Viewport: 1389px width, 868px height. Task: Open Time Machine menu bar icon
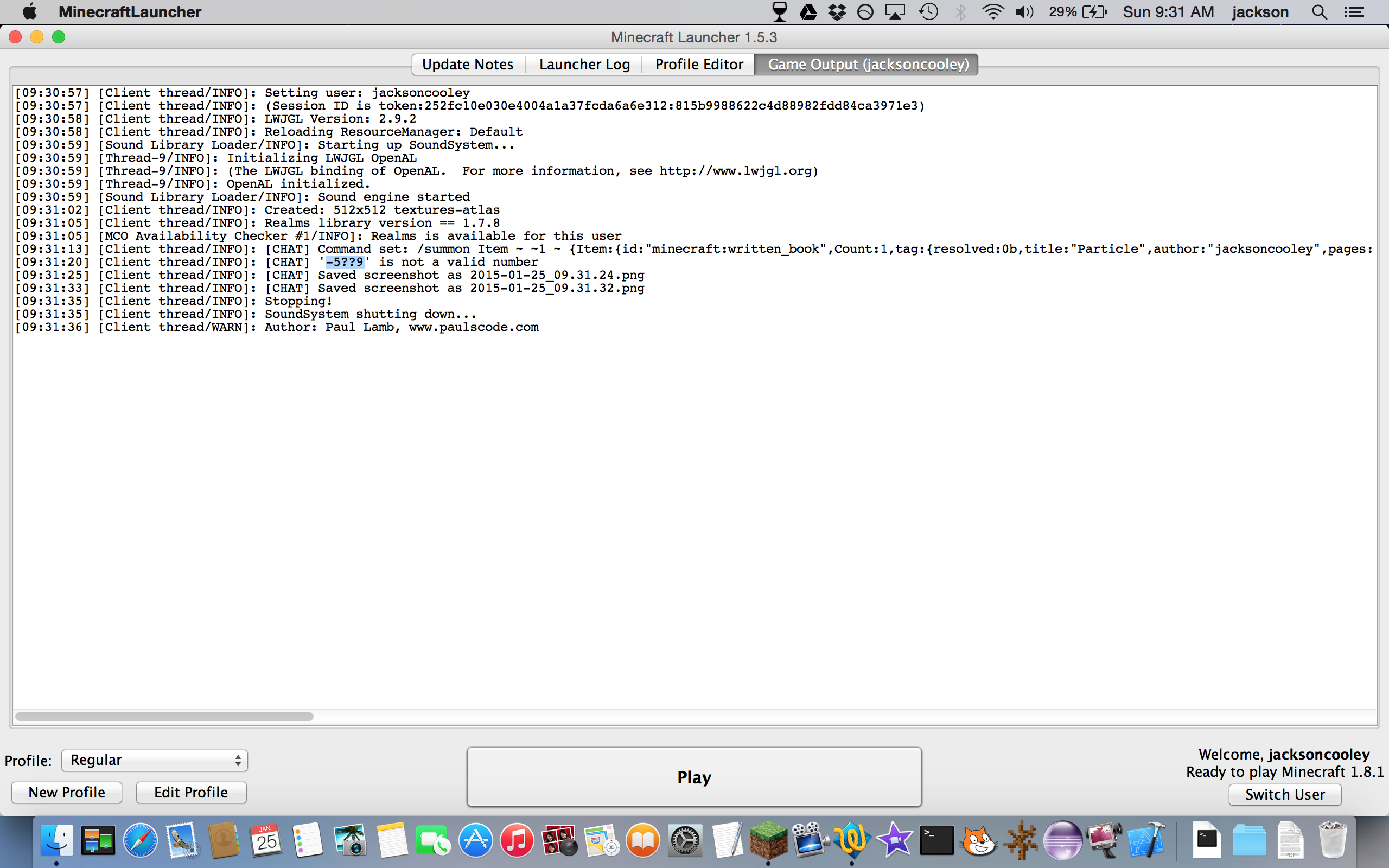[928, 12]
